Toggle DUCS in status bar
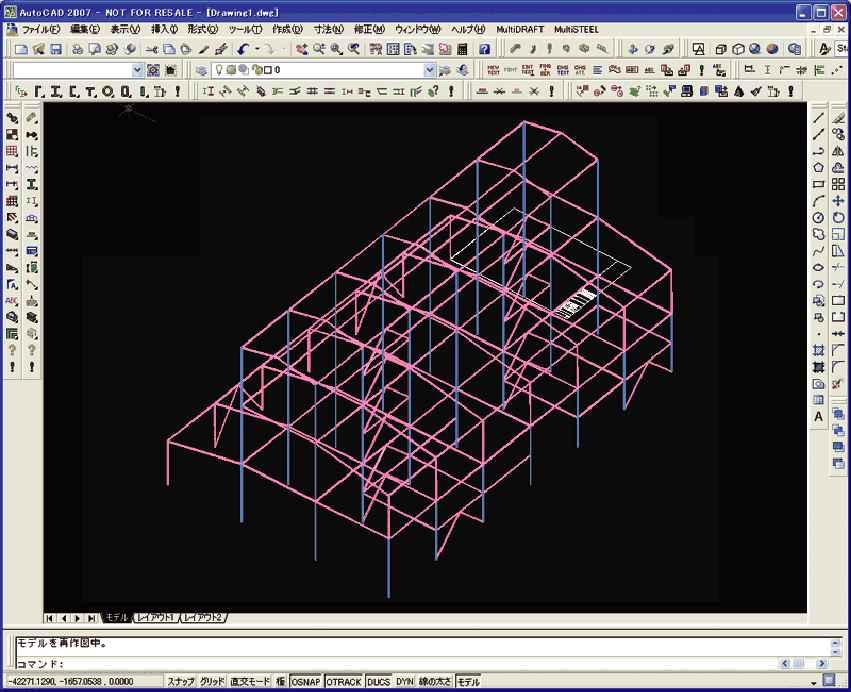The image size is (851, 692). 378,681
